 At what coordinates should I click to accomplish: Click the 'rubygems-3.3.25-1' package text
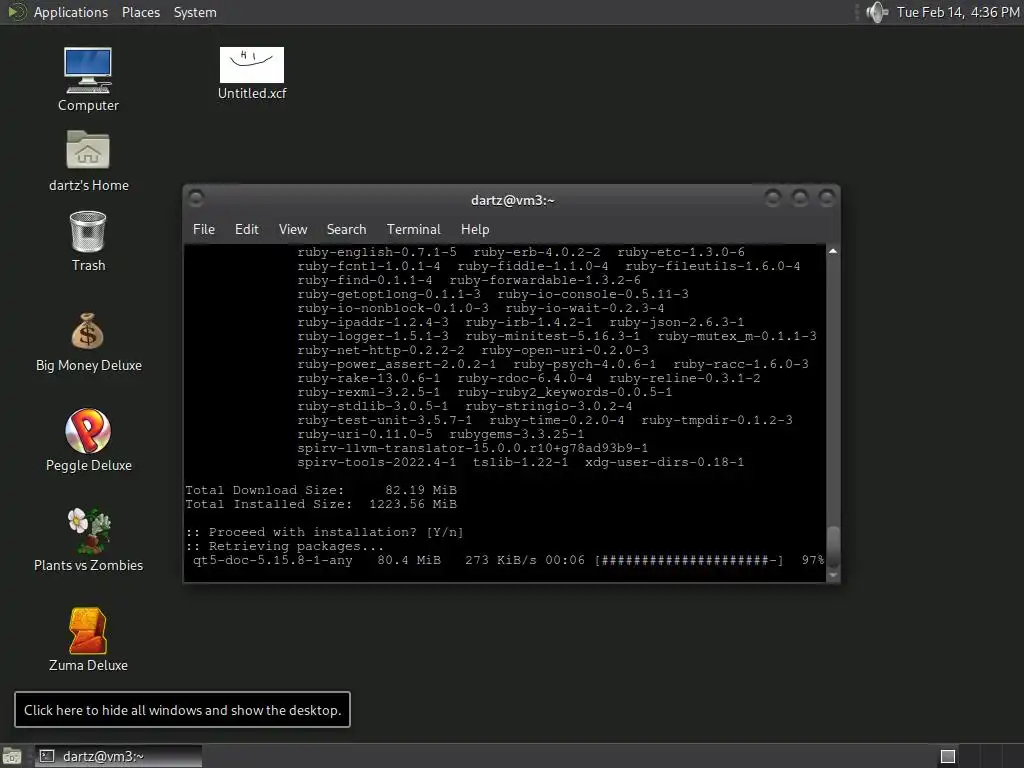point(517,434)
